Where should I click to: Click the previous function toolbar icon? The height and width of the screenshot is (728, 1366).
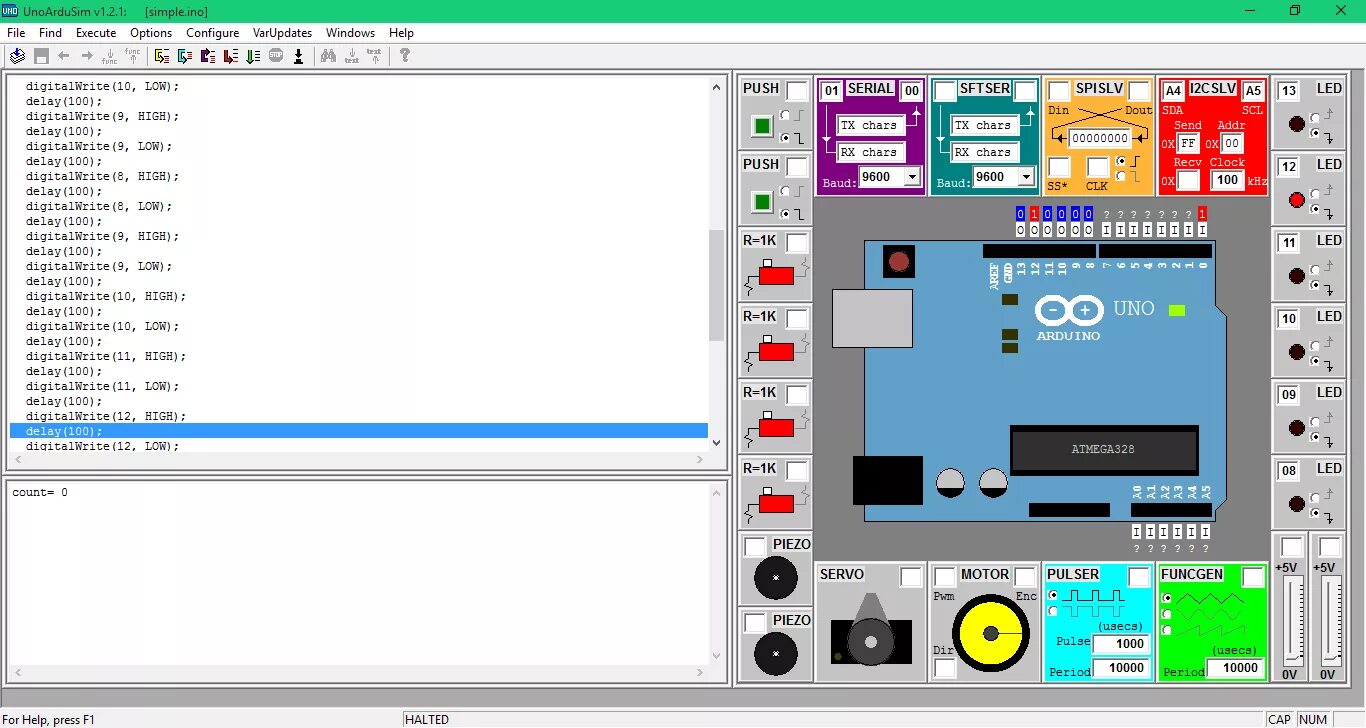click(x=133, y=55)
